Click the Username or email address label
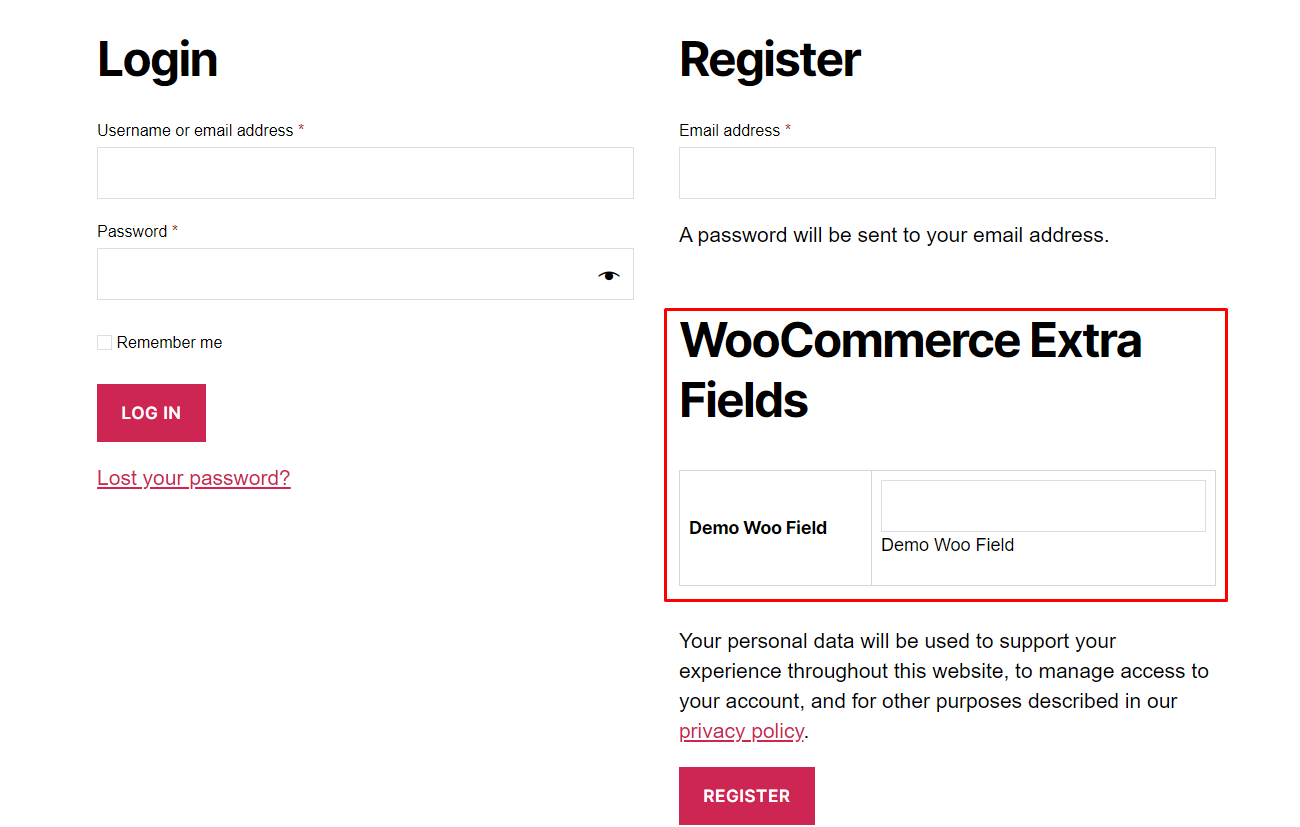1300x827 pixels. tap(195, 130)
